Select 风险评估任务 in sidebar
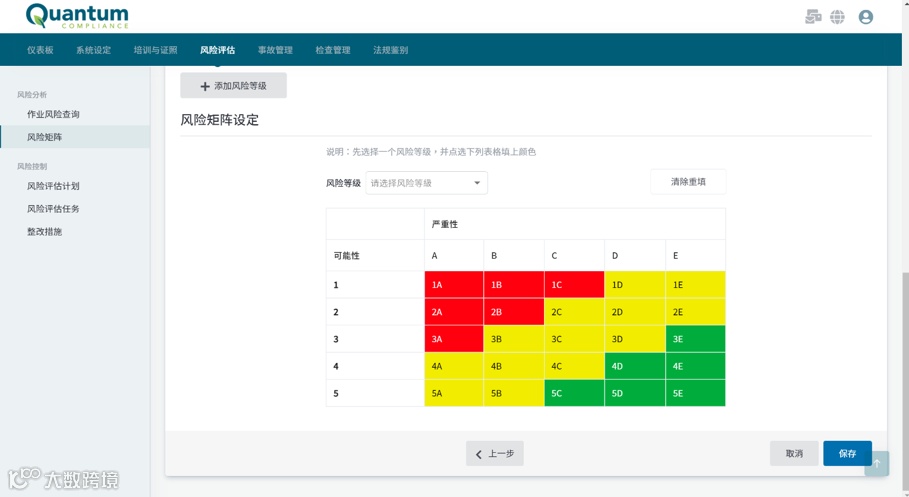909x497 pixels. point(75,209)
